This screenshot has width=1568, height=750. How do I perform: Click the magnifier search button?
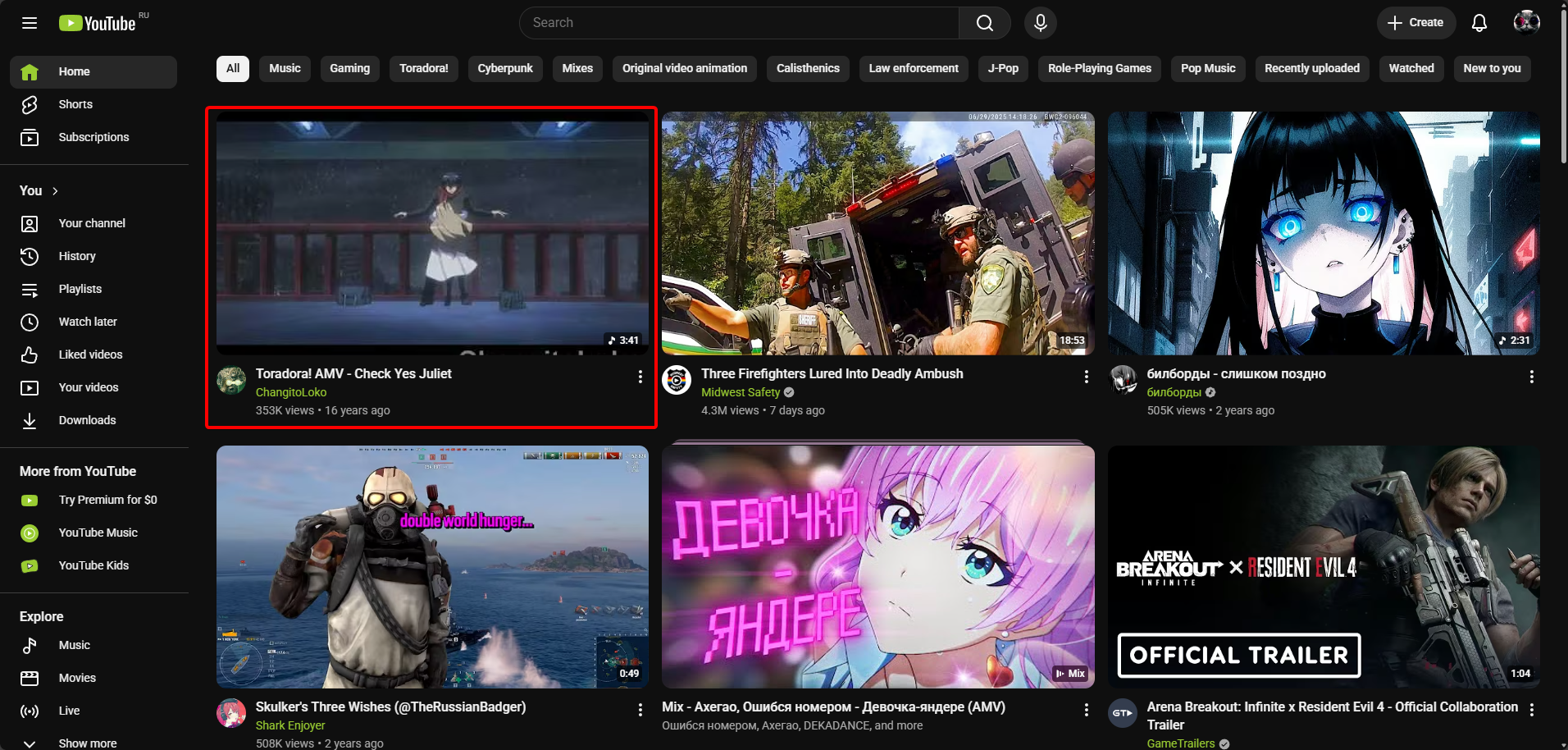tap(985, 23)
